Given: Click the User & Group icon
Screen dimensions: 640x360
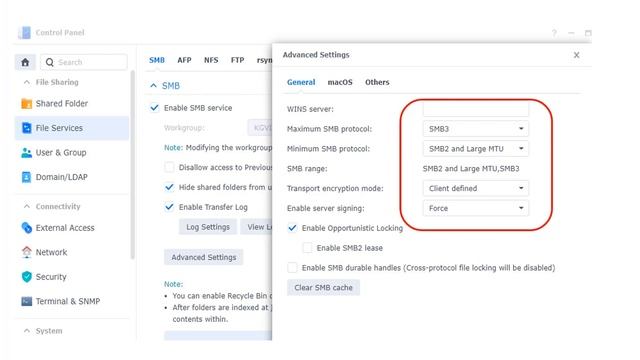Looking at the screenshot, I should 27,153.
